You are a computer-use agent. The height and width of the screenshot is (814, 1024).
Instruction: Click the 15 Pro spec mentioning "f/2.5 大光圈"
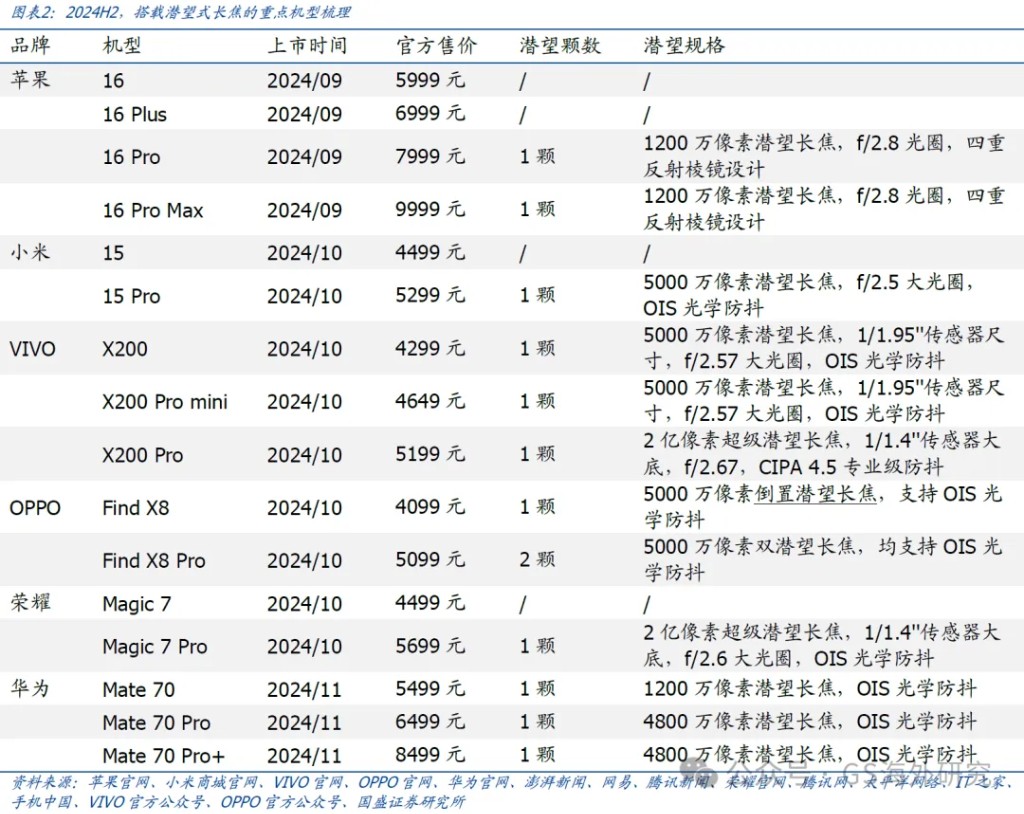point(808,295)
